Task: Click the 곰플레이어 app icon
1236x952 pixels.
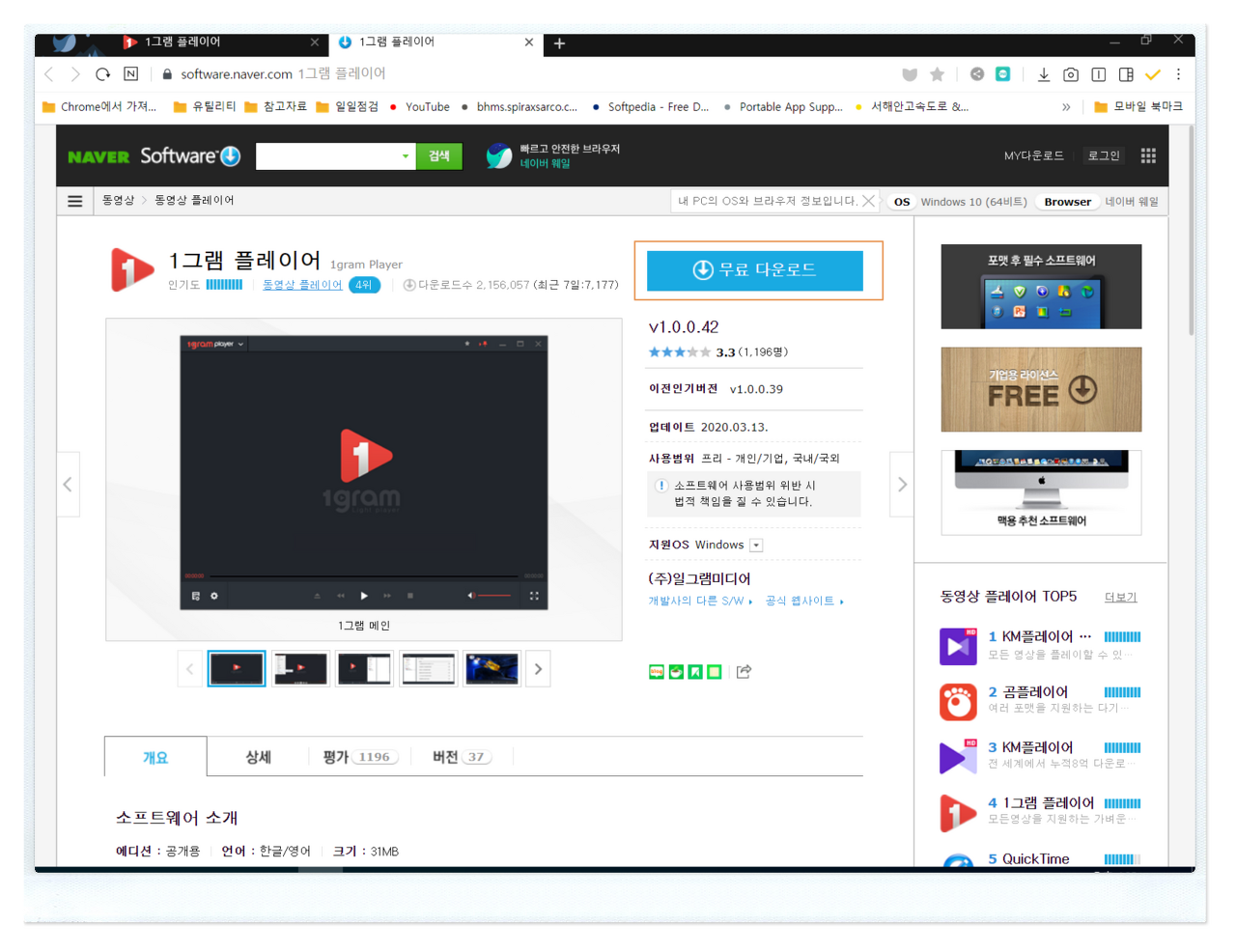Action: [x=958, y=702]
